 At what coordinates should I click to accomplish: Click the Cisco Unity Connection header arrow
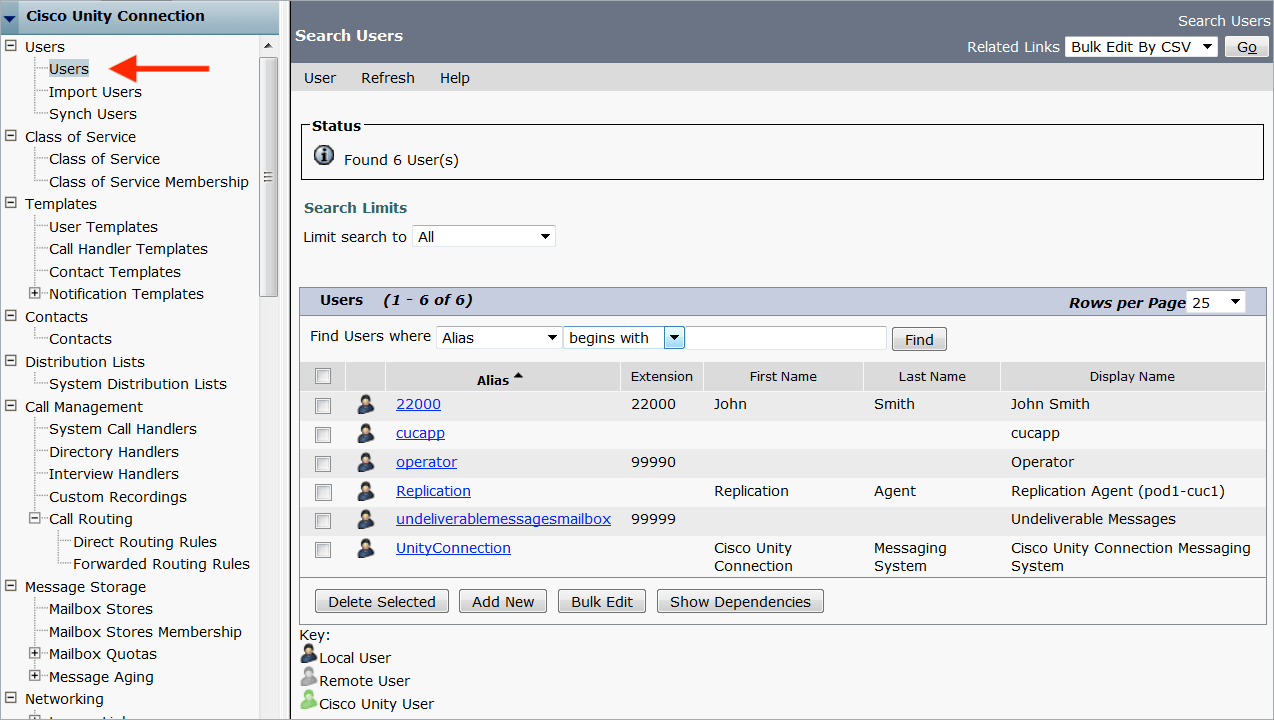click(x=10, y=17)
